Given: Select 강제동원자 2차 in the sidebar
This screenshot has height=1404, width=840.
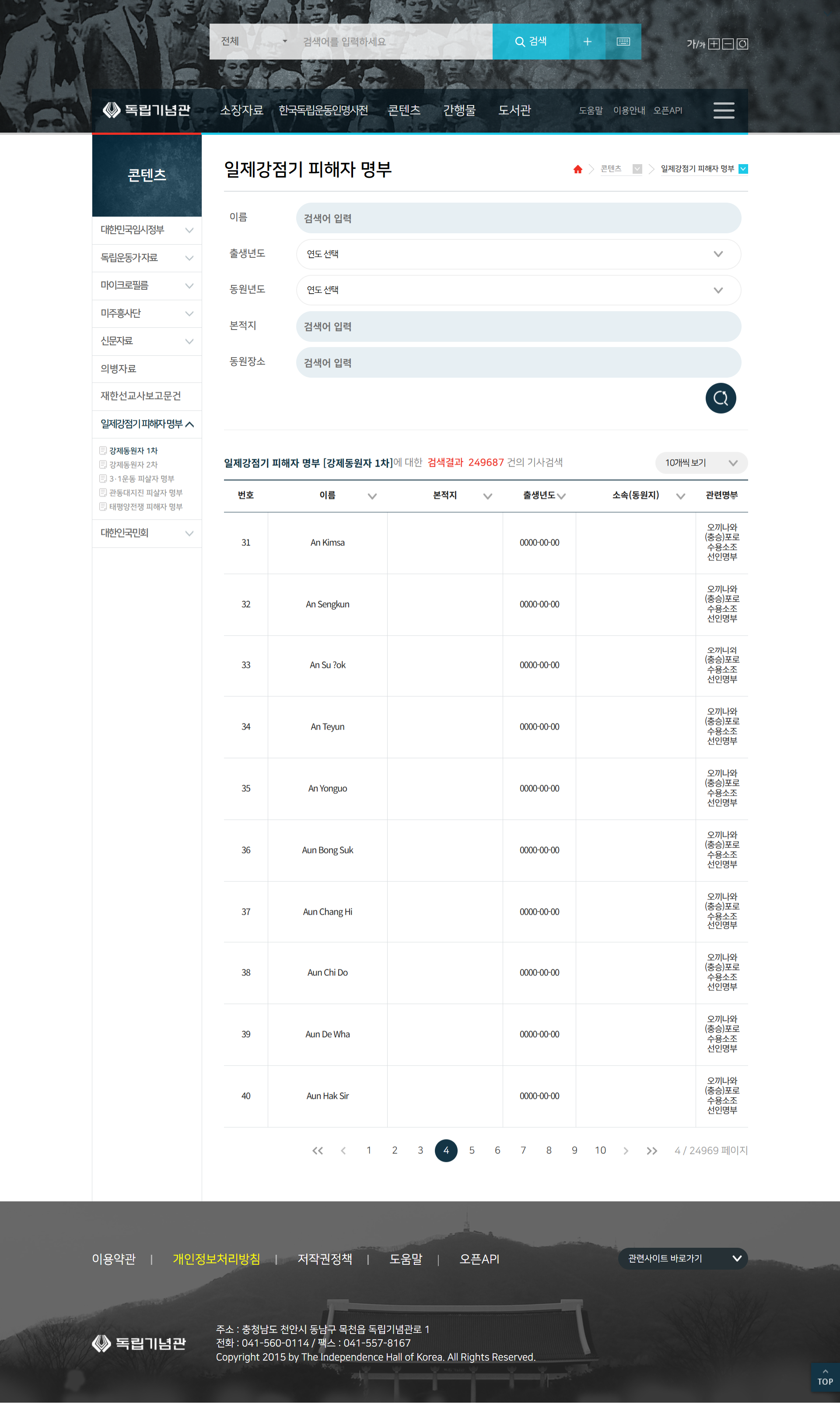Looking at the screenshot, I should coord(133,465).
